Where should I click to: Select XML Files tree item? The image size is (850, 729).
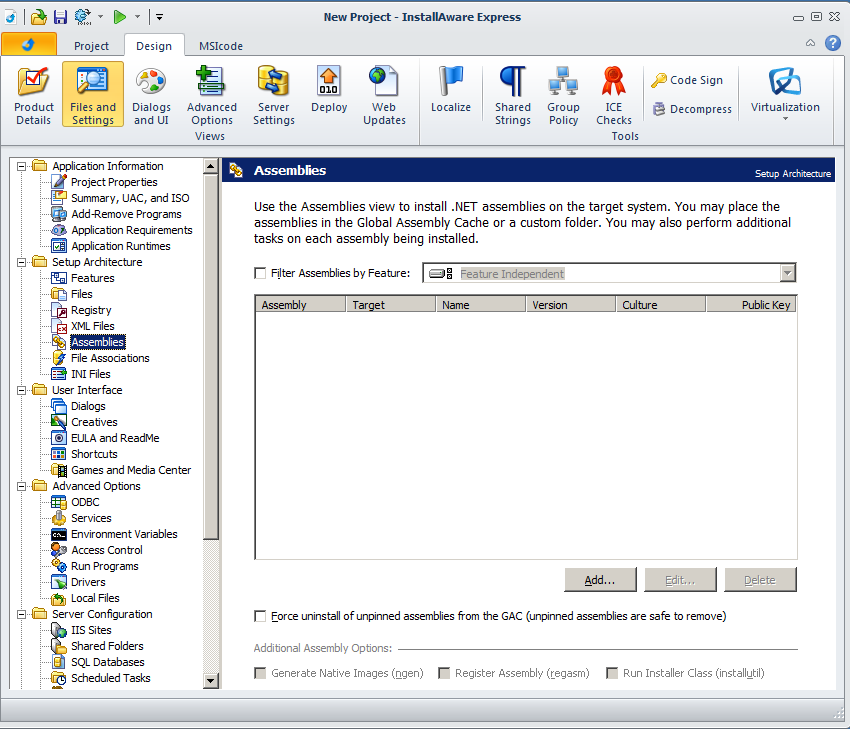pos(93,326)
